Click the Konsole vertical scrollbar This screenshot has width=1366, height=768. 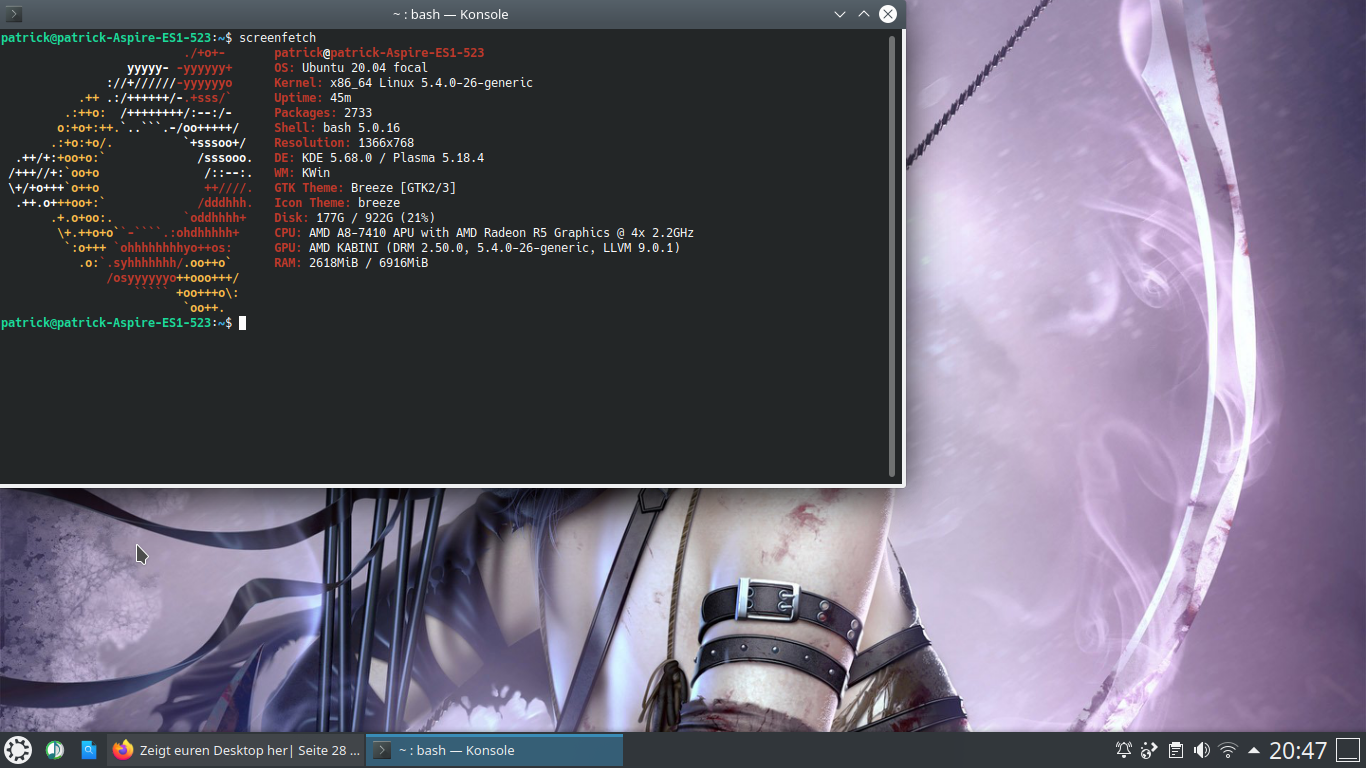point(892,256)
